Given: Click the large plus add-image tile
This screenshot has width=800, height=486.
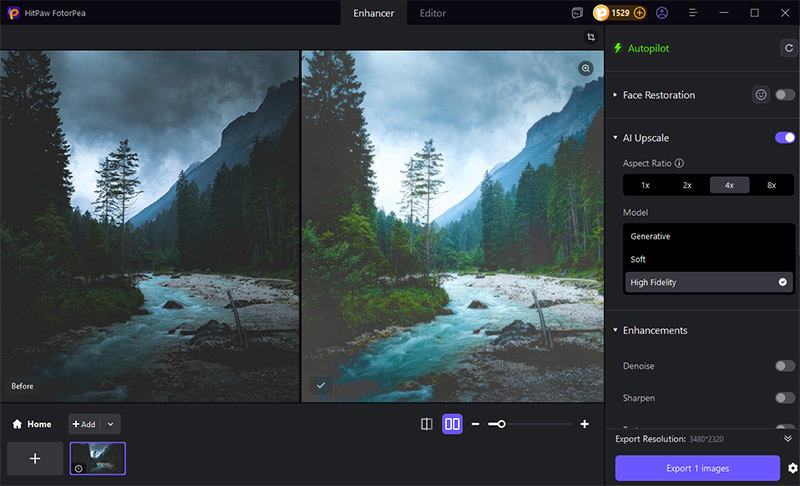Looking at the screenshot, I should [x=35, y=458].
